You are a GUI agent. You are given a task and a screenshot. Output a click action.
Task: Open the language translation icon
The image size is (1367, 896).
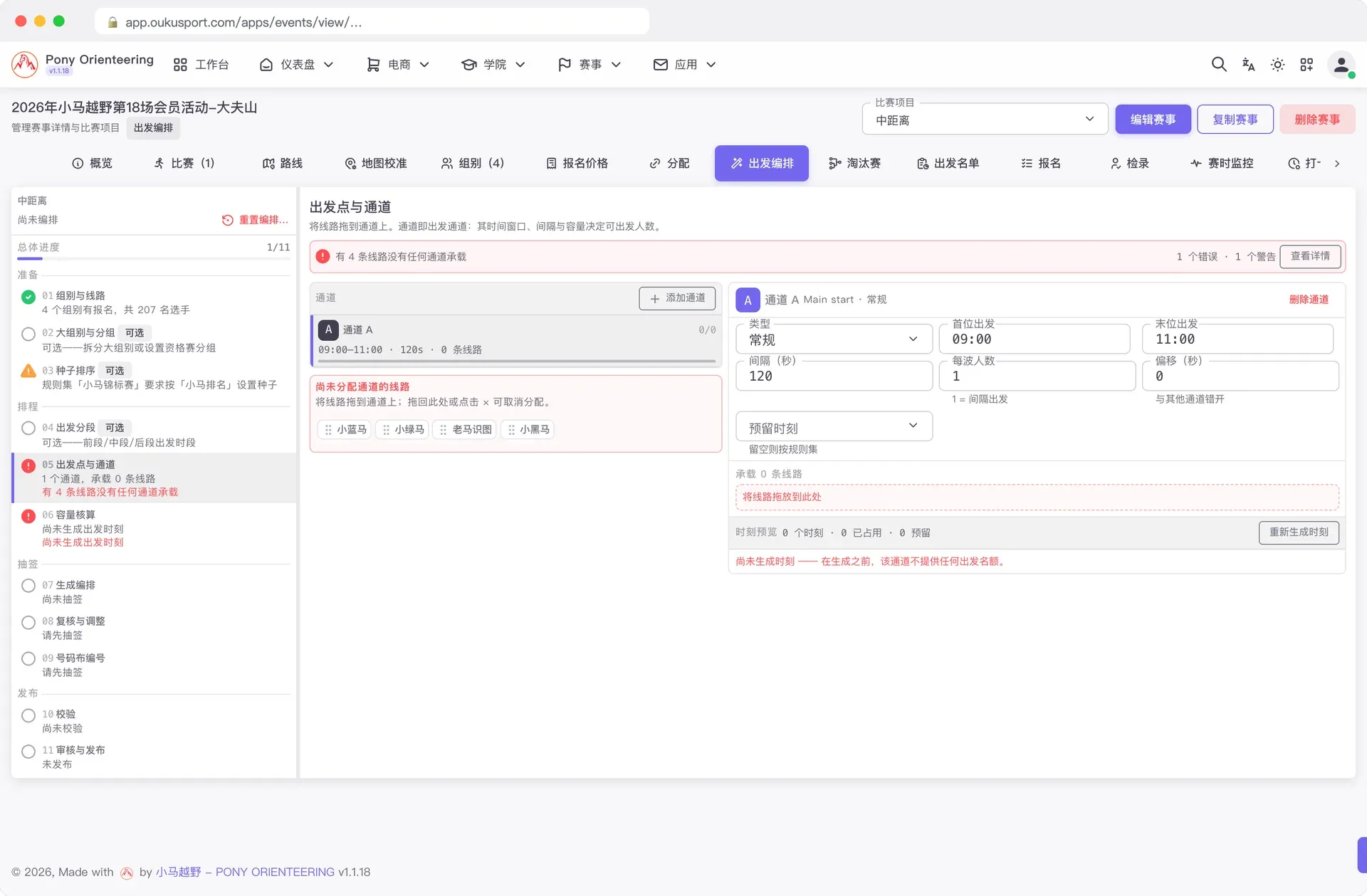tap(1248, 65)
